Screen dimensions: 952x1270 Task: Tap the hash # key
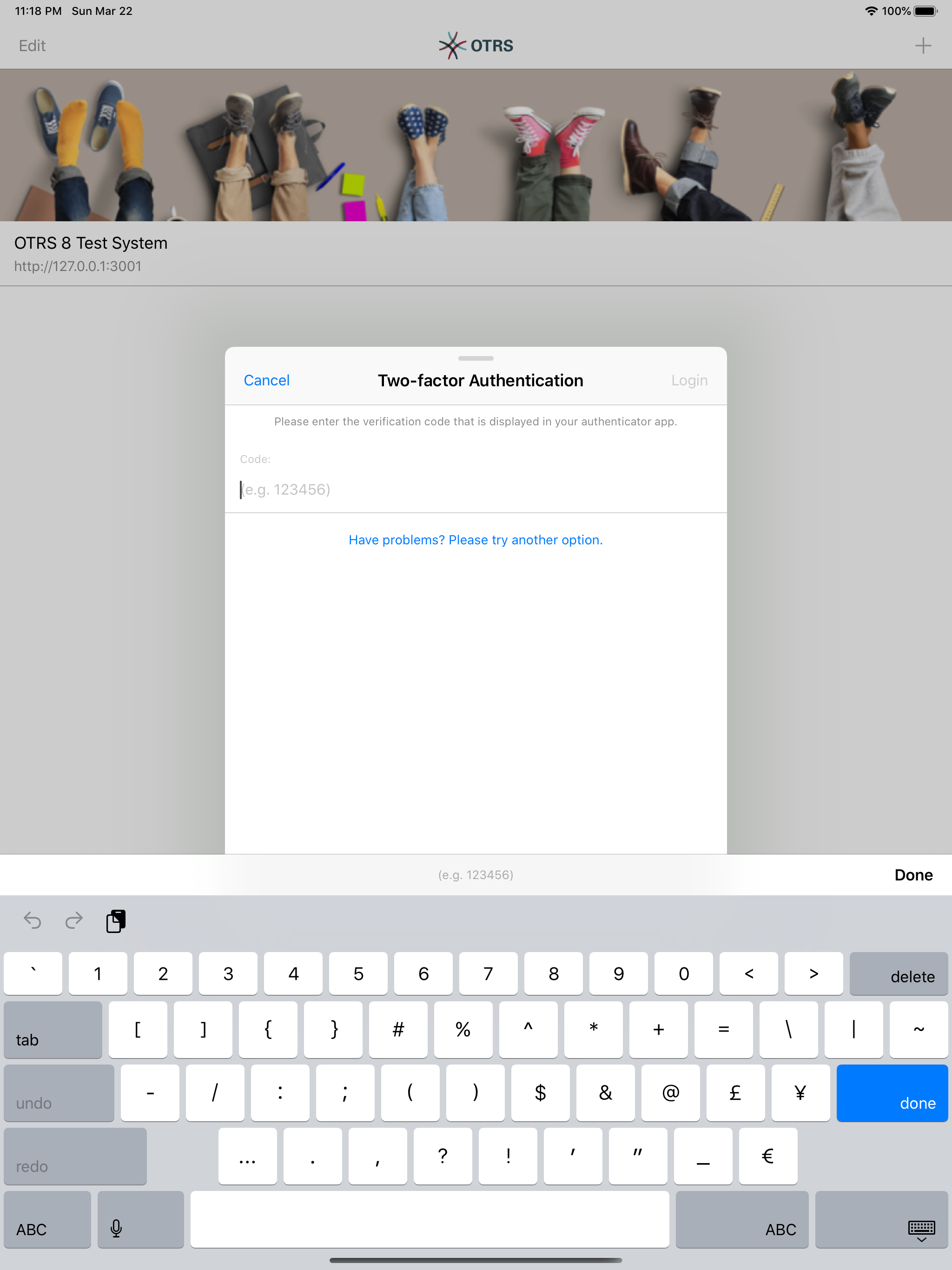tap(398, 1030)
